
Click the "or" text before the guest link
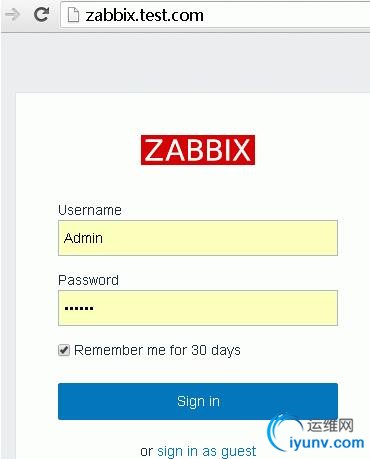coord(146,452)
